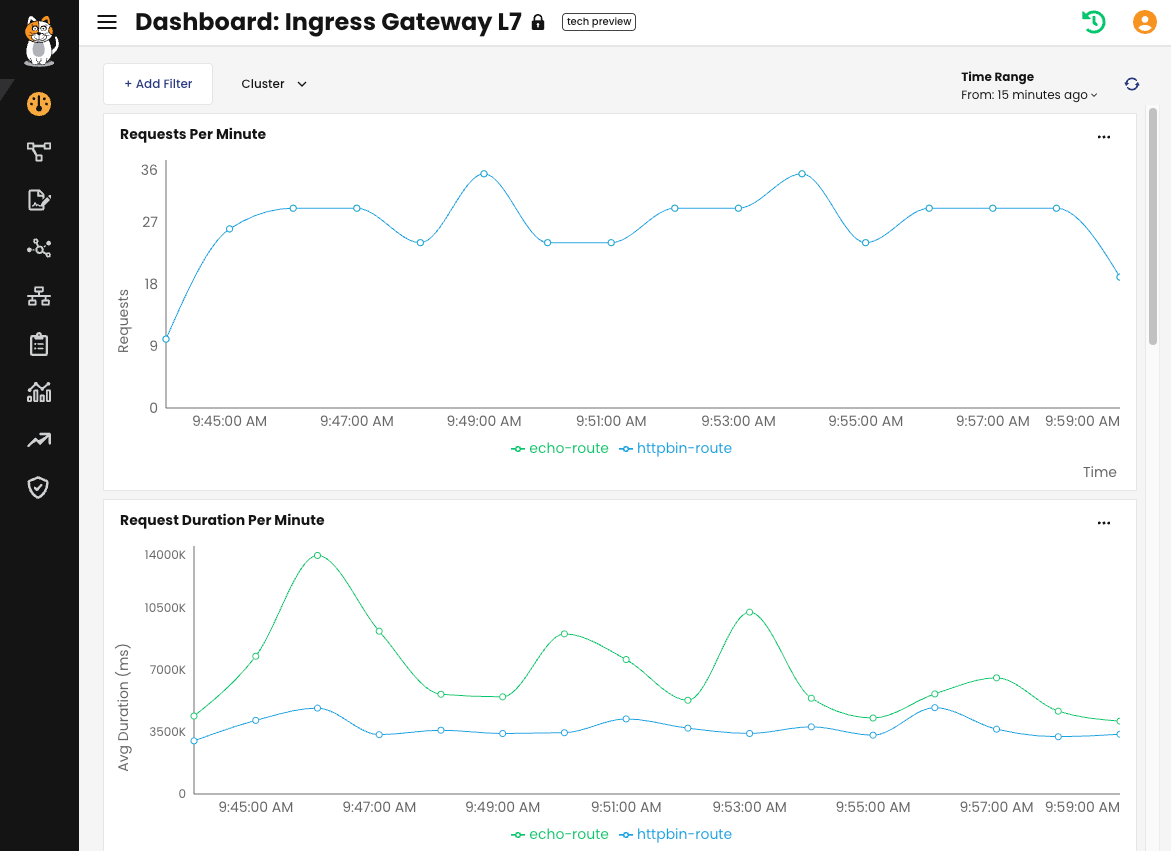Hide httpbin-route in Requests Per Minute legend
This screenshot has width=1171, height=851.
point(683,448)
